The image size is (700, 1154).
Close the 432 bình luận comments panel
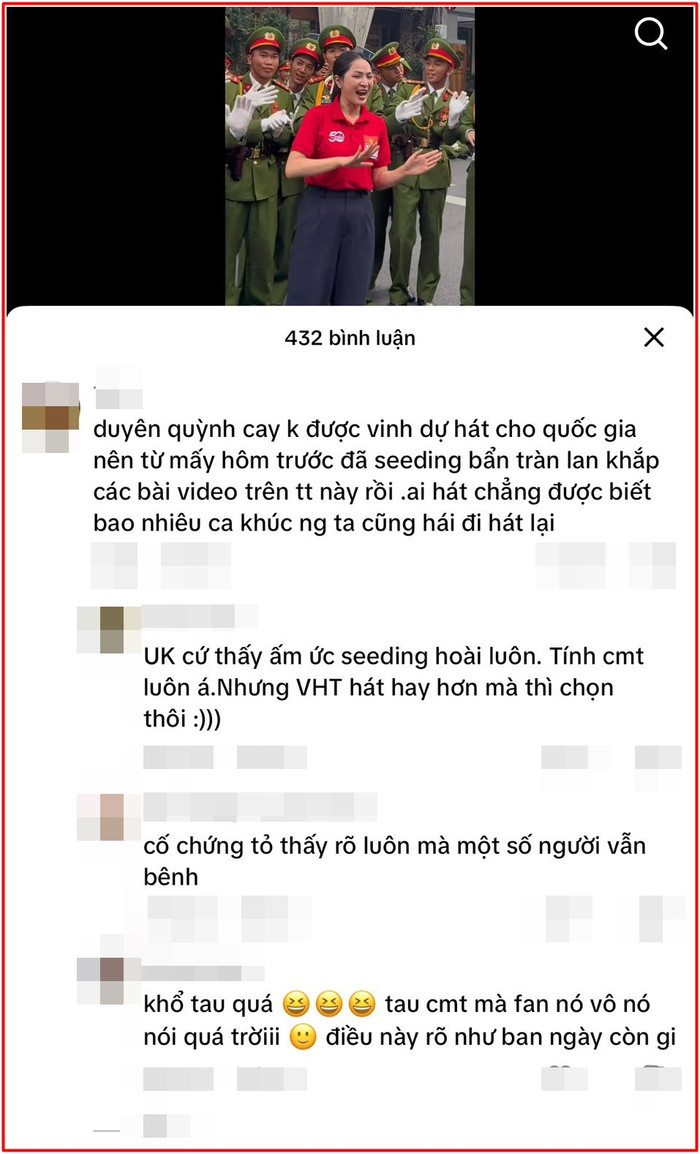point(654,338)
